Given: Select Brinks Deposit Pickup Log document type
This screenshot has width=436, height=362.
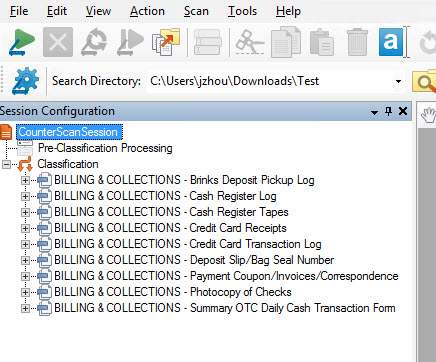Looking at the screenshot, I should pyautogui.click(x=184, y=180).
